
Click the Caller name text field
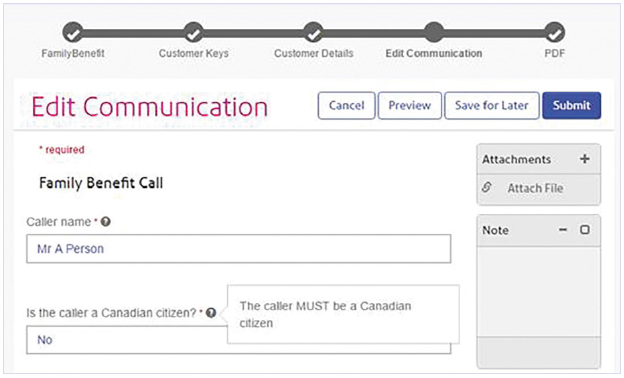(238, 249)
